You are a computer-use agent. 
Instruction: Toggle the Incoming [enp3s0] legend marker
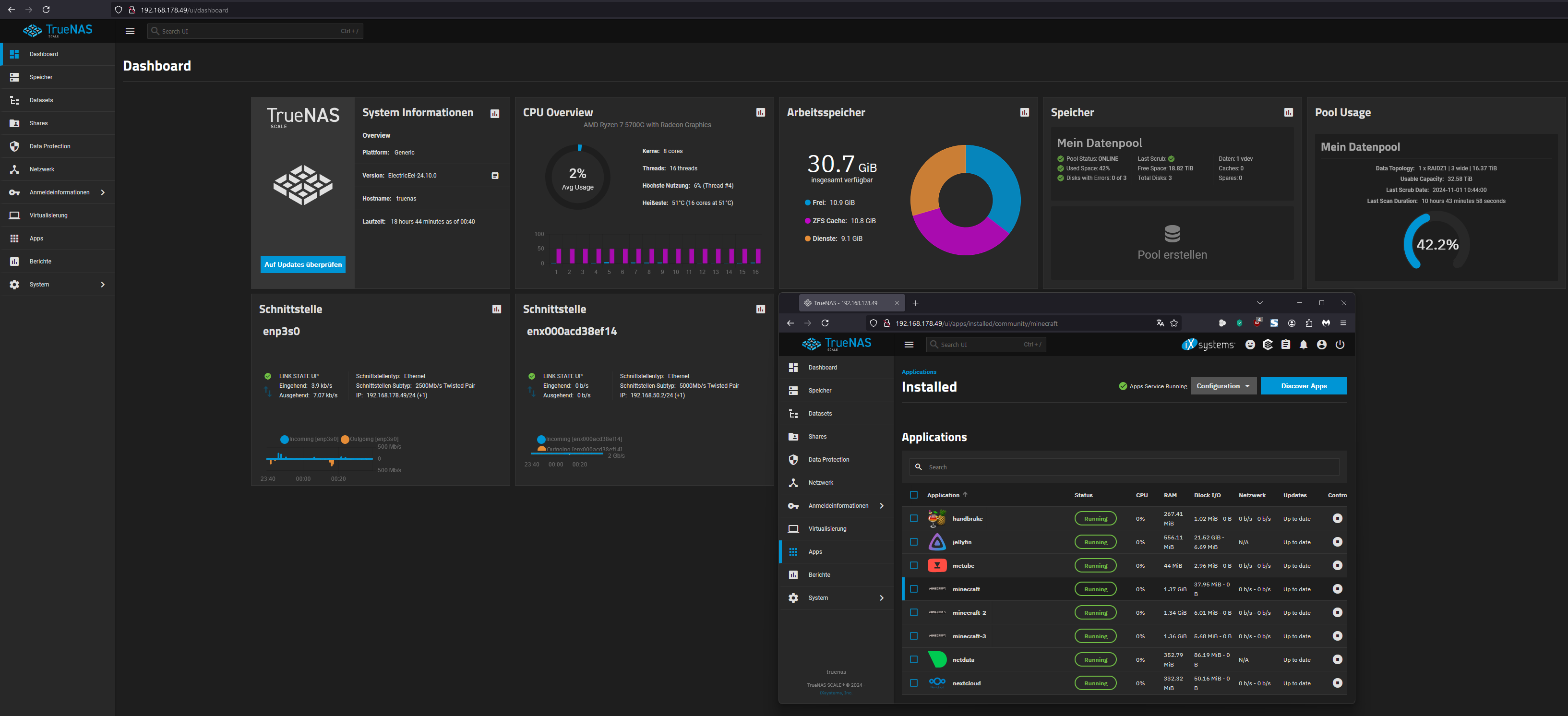pos(284,440)
